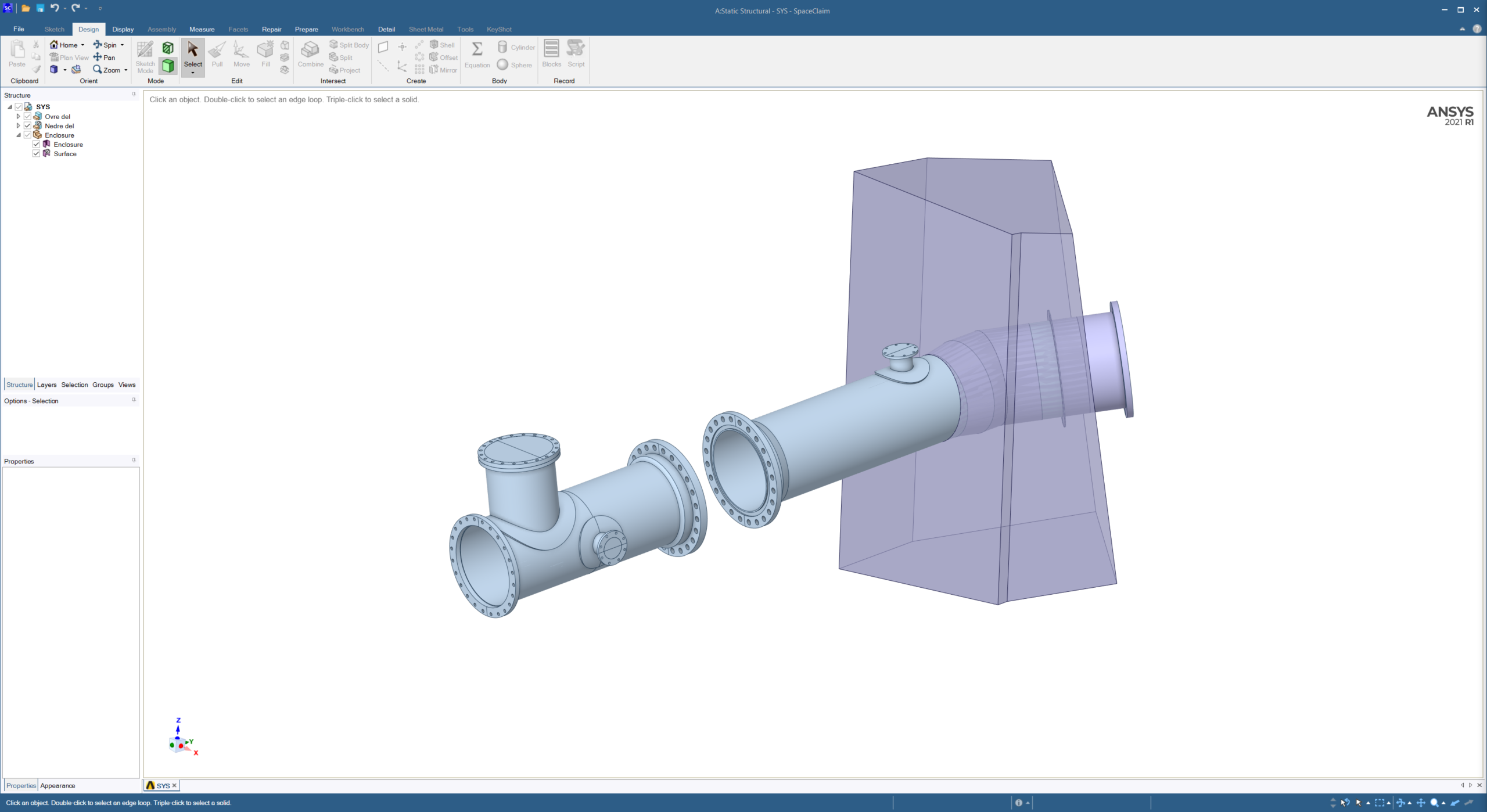
Task: Hide the Surface body checkbox
Action: pos(36,153)
